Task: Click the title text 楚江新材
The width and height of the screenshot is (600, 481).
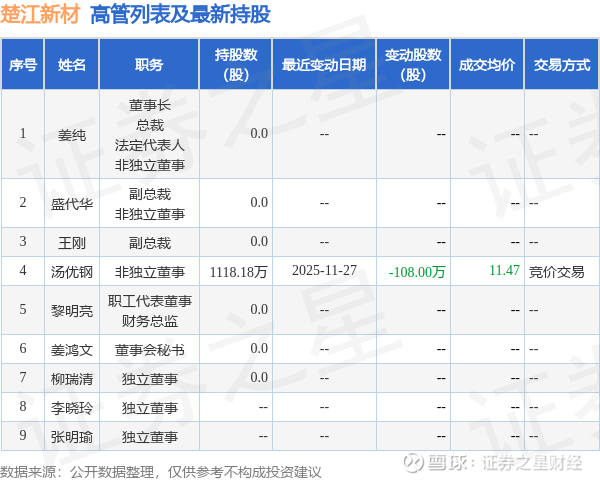Action: (x=40, y=15)
